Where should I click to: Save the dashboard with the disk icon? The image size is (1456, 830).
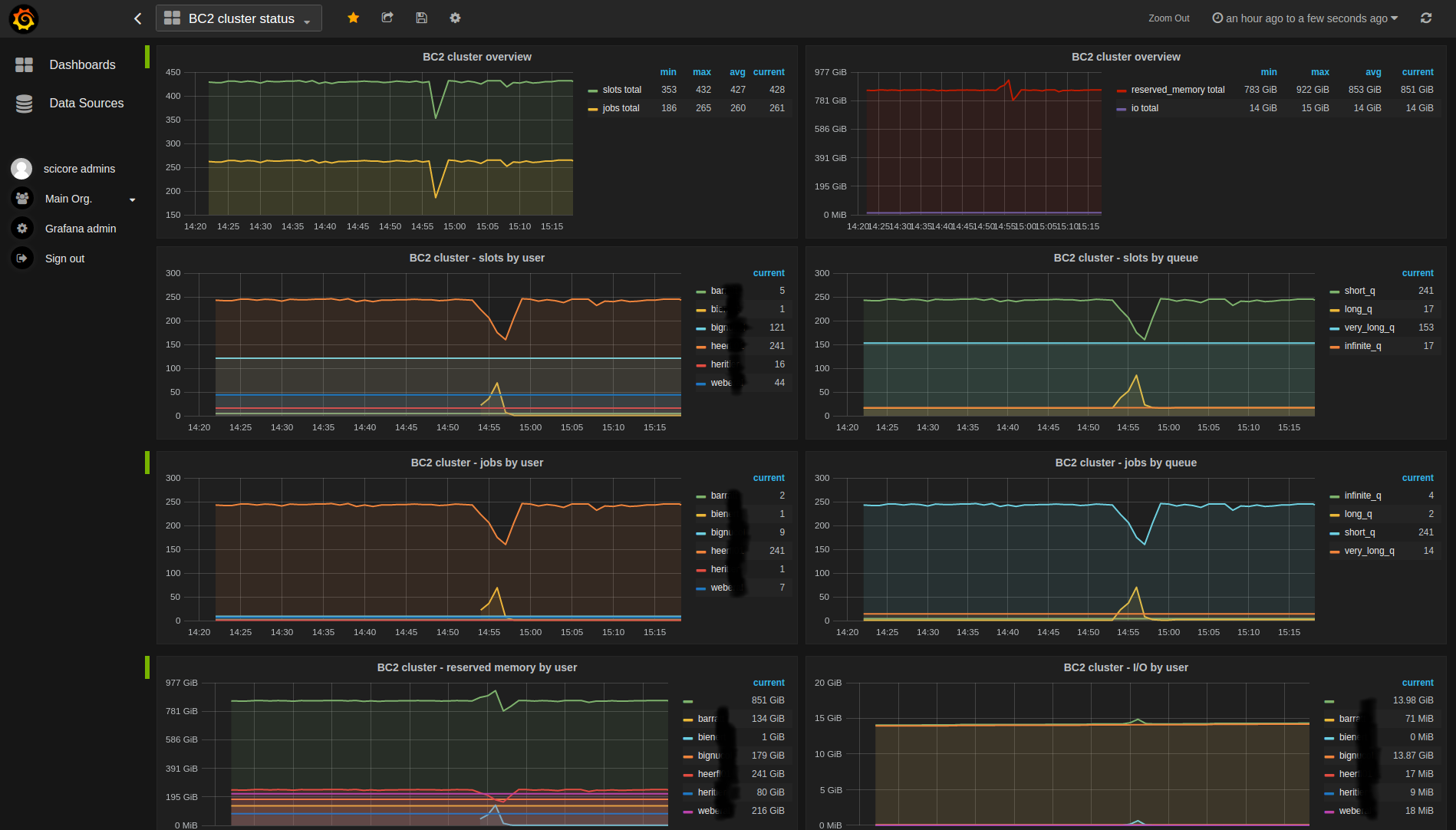point(421,18)
